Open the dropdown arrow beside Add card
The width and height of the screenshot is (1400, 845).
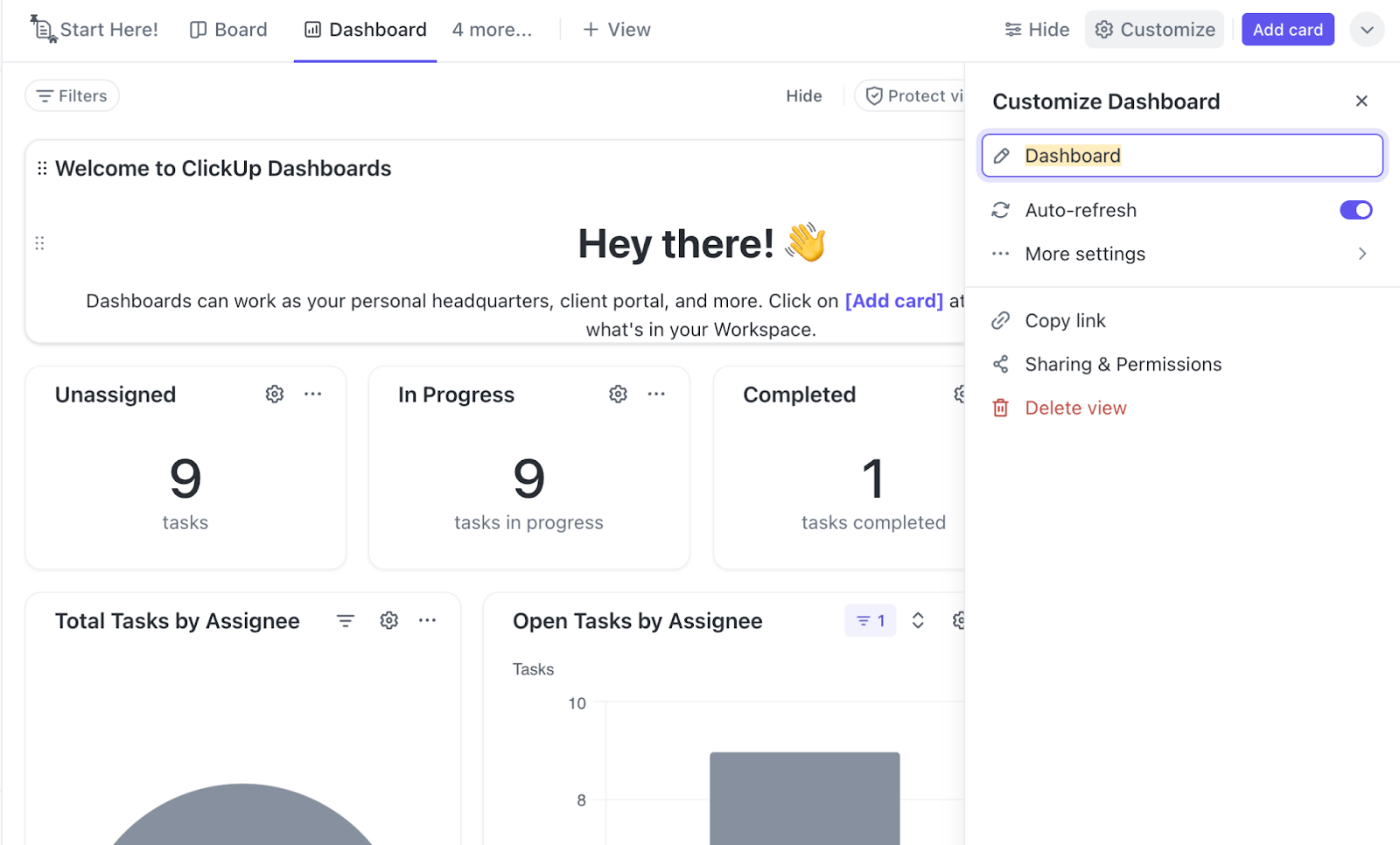tap(1367, 29)
